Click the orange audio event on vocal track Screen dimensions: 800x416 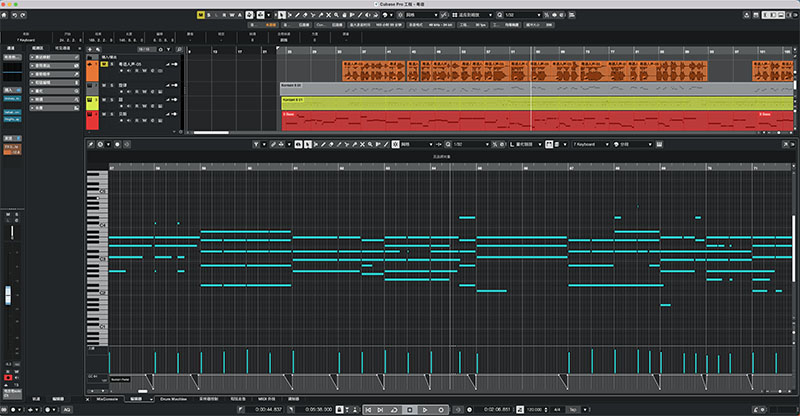pos(373,71)
